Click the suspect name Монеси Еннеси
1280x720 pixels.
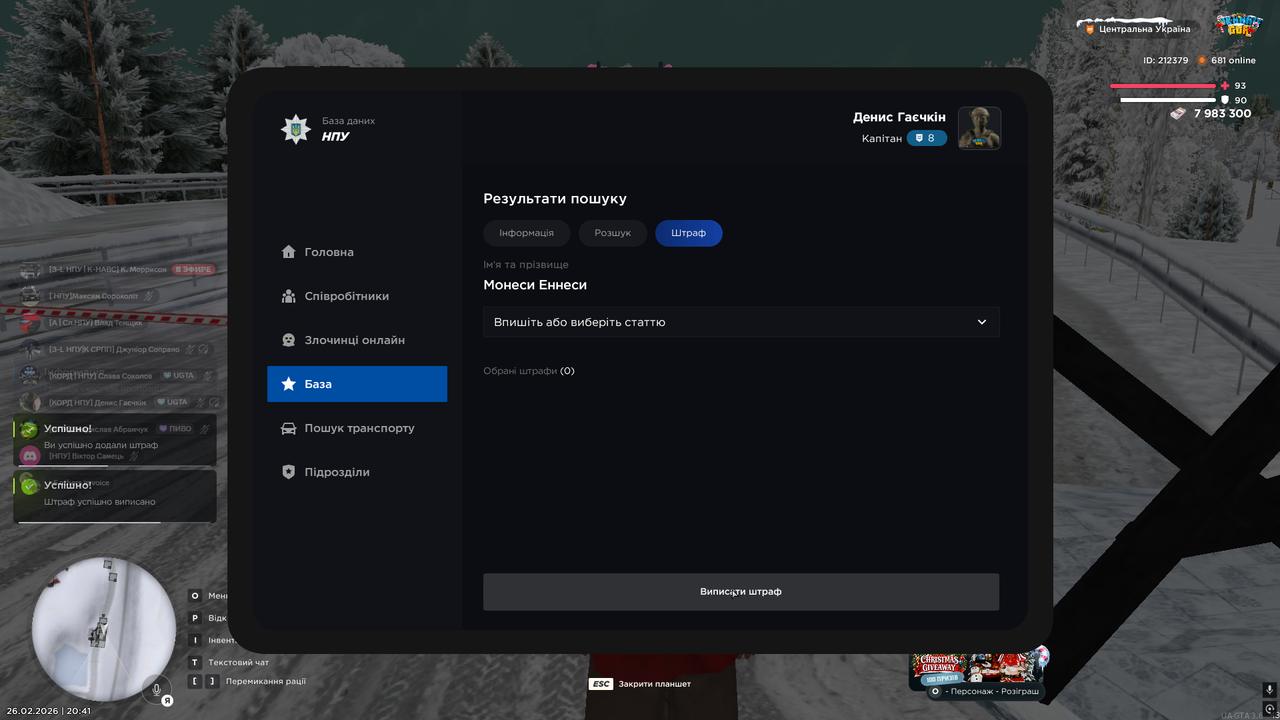click(x=535, y=285)
